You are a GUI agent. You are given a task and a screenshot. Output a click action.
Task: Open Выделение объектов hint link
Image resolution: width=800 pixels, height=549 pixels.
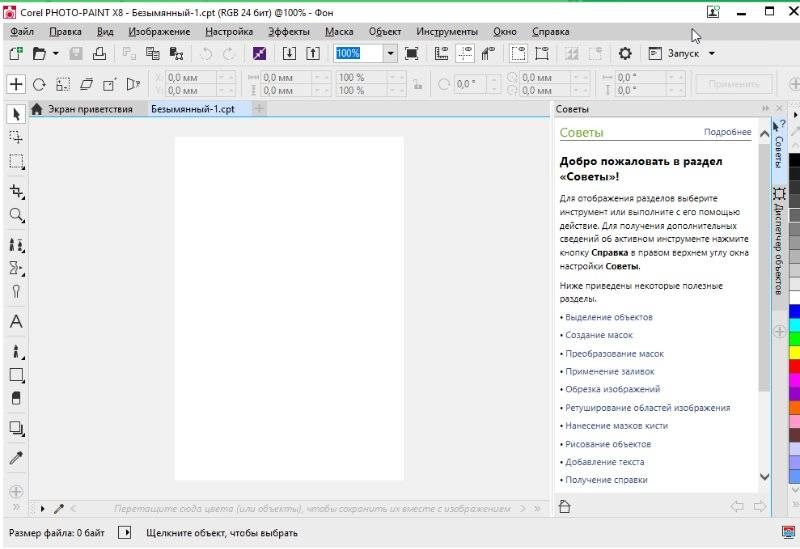point(609,317)
